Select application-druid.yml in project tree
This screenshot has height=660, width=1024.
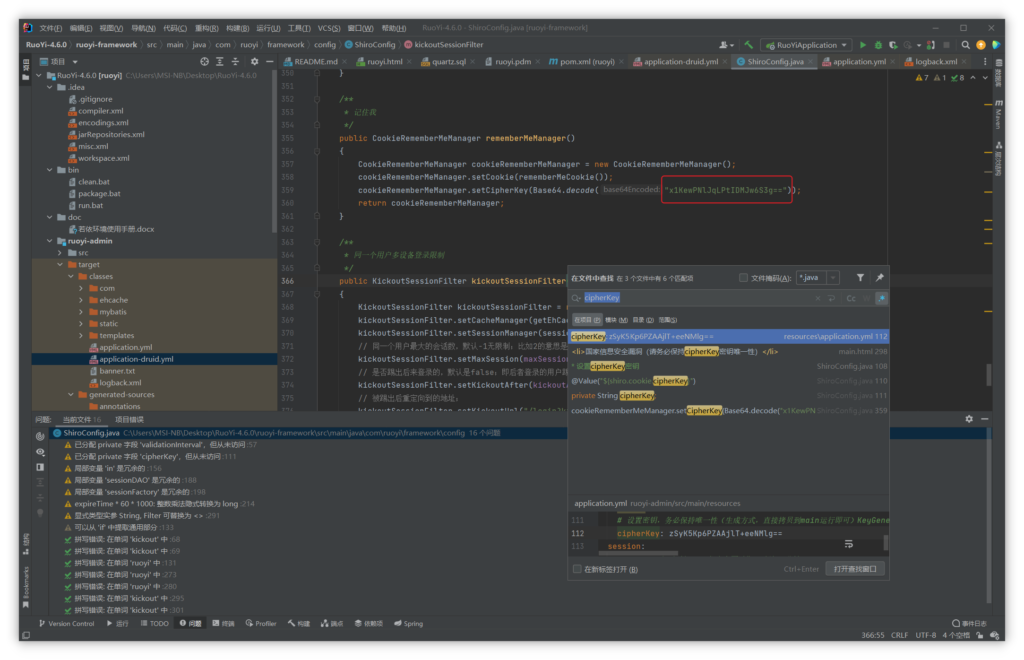click(136, 359)
